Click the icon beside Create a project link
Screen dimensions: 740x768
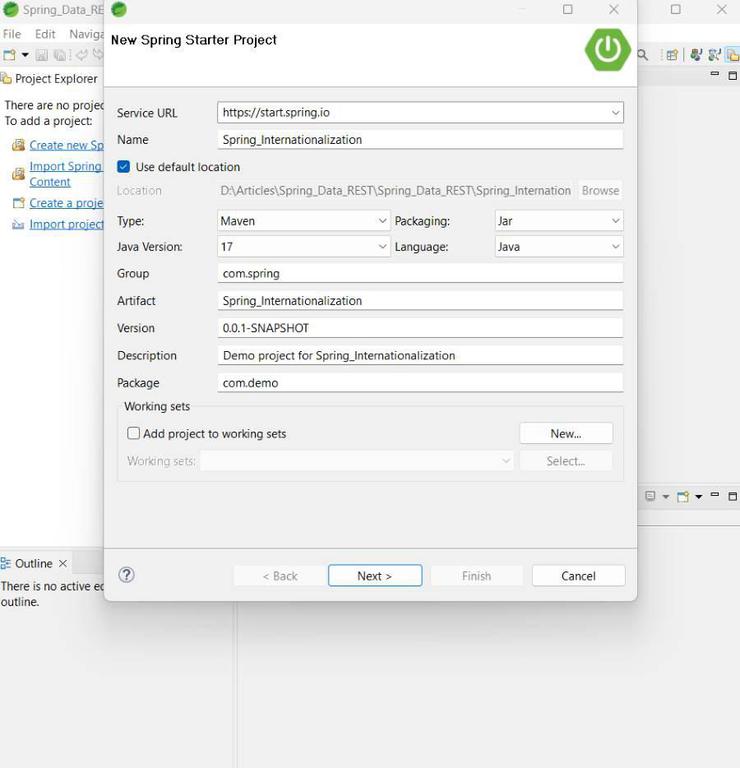(18, 203)
